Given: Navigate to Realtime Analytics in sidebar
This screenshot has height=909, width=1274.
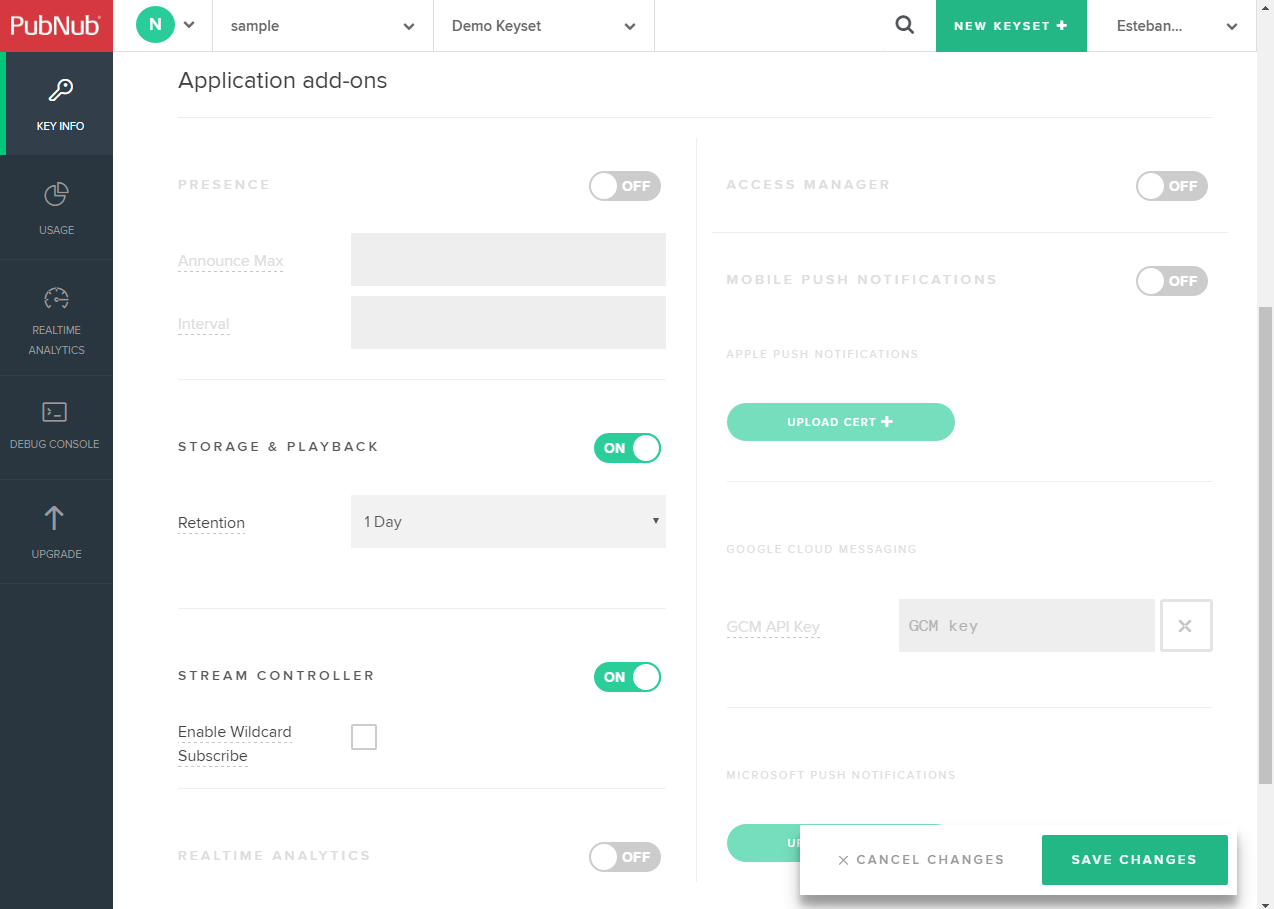Looking at the screenshot, I should (x=57, y=318).
